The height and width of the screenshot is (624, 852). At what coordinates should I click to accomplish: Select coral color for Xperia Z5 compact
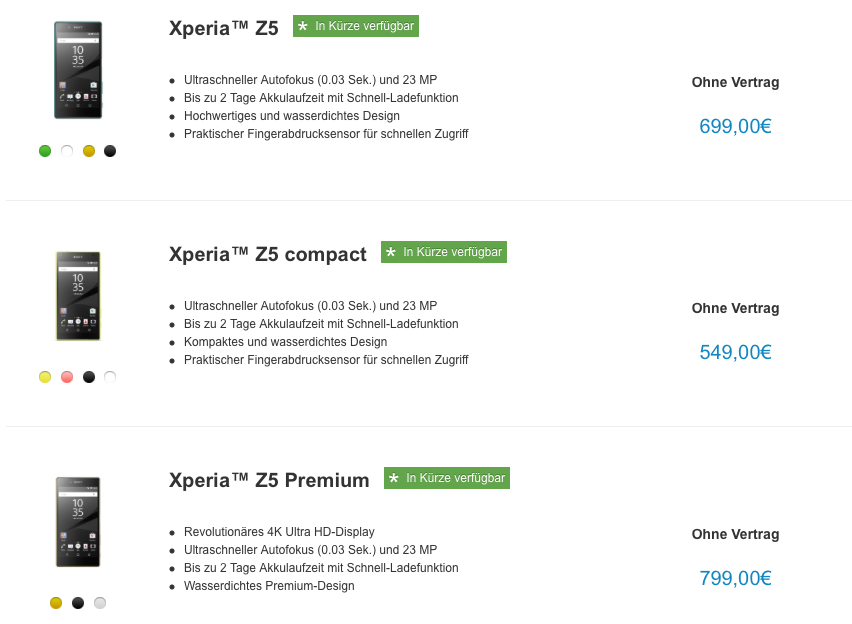67,377
